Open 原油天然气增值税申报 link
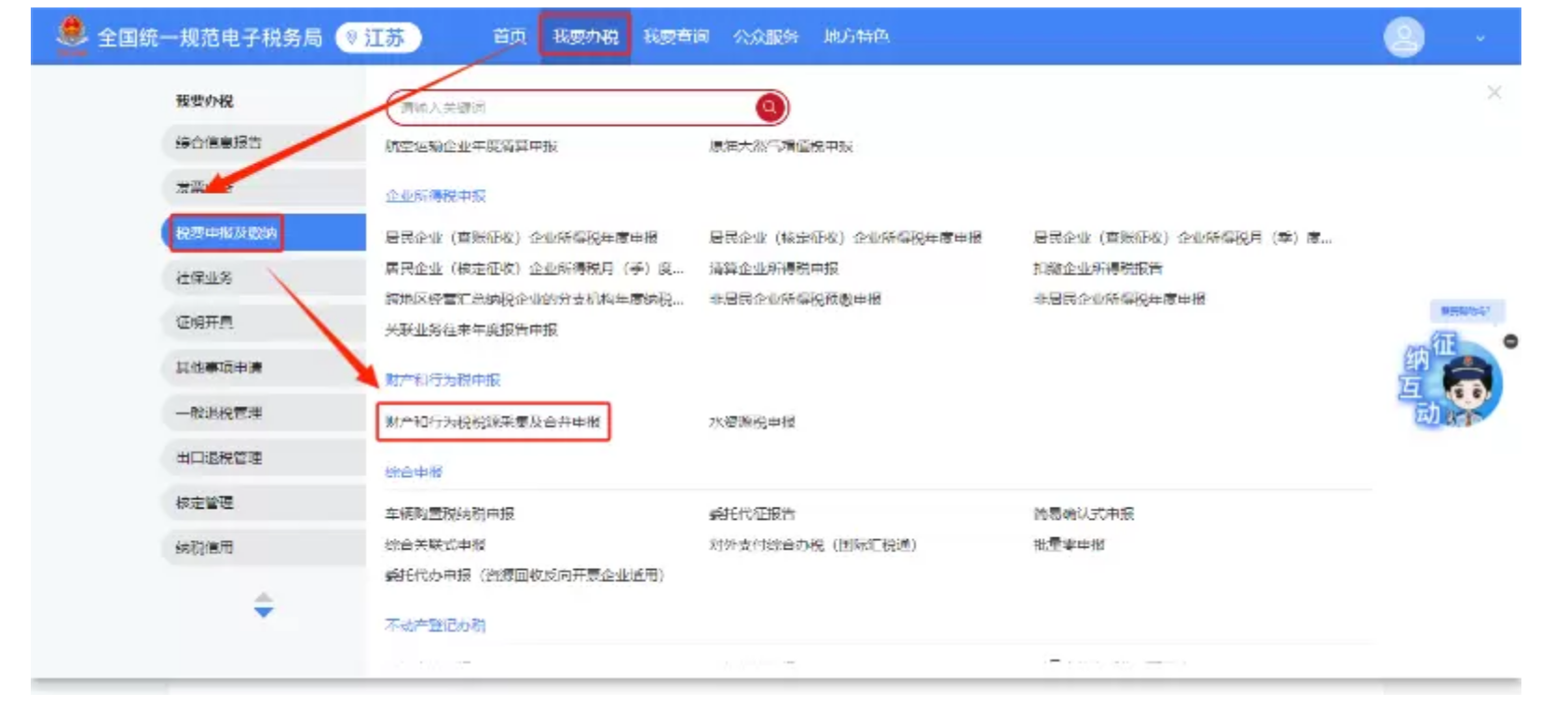 pos(781,146)
